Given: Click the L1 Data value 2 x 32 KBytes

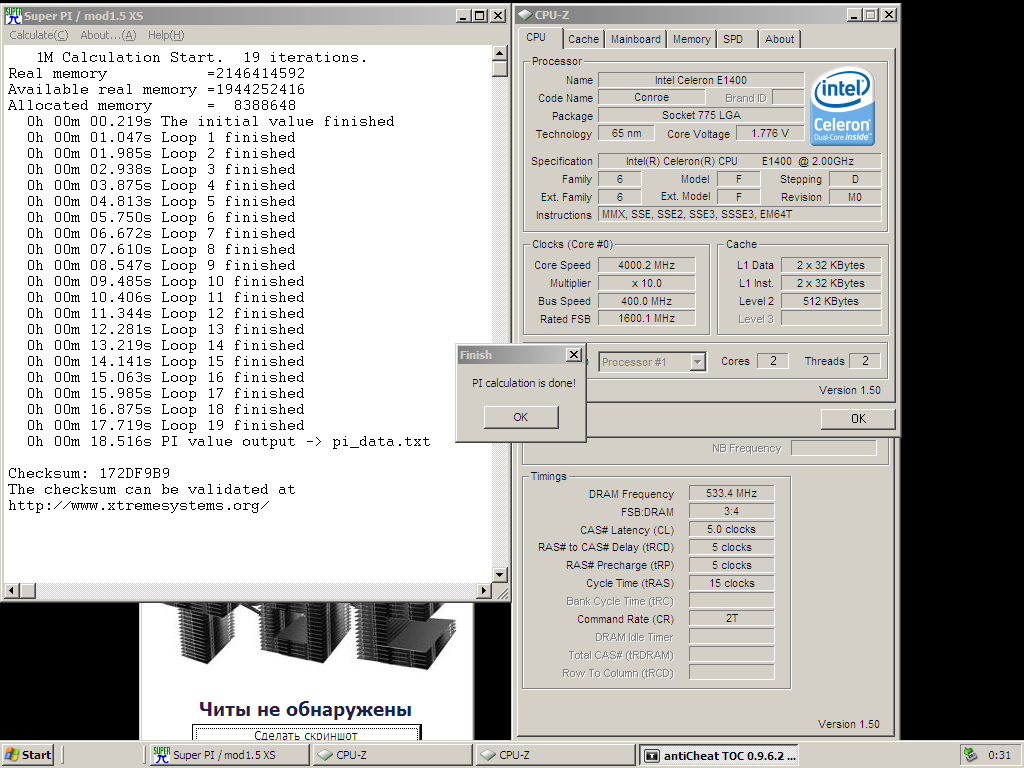Looking at the screenshot, I should pyautogui.click(x=831, y=265).
